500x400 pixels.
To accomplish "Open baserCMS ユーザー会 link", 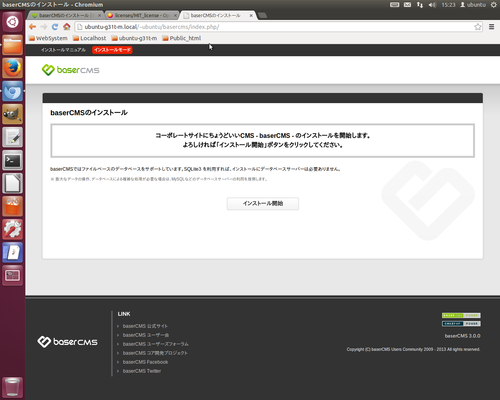I will coord(146,335).
